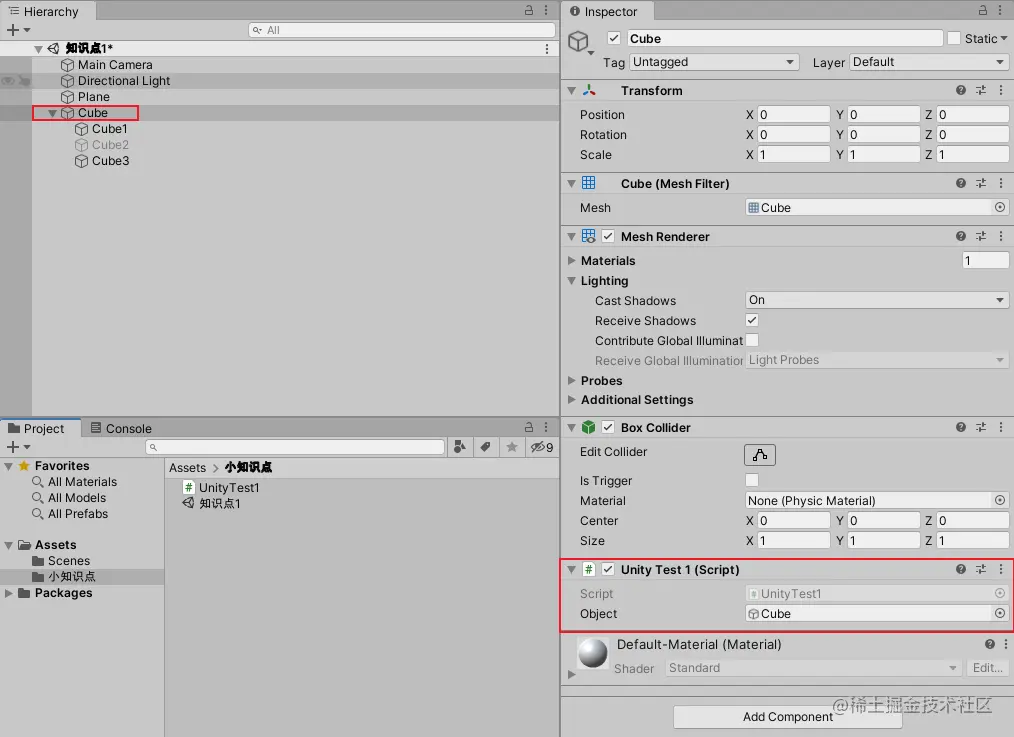The width and height of the screenshot is (1014, 737).
Task: Open the Layer dropdown Default
Action: (x=929, y=62)
